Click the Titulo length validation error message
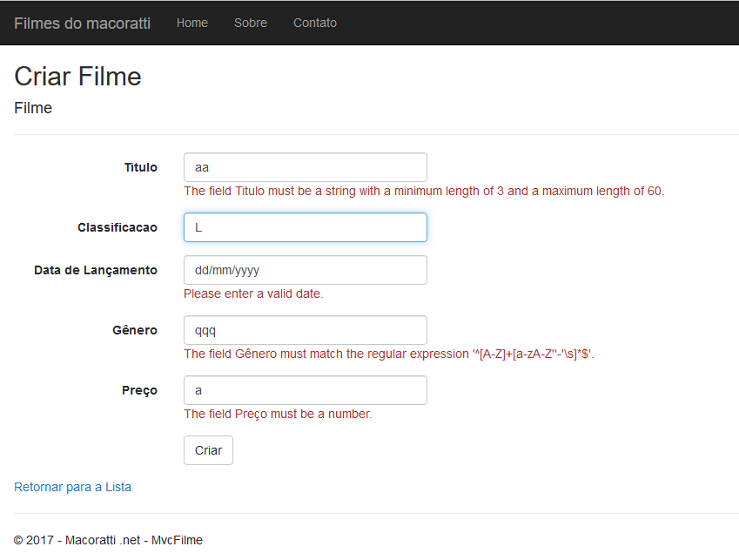Image resolution: width=739 pixels, height=560 pixels. (x=424, y=191)
